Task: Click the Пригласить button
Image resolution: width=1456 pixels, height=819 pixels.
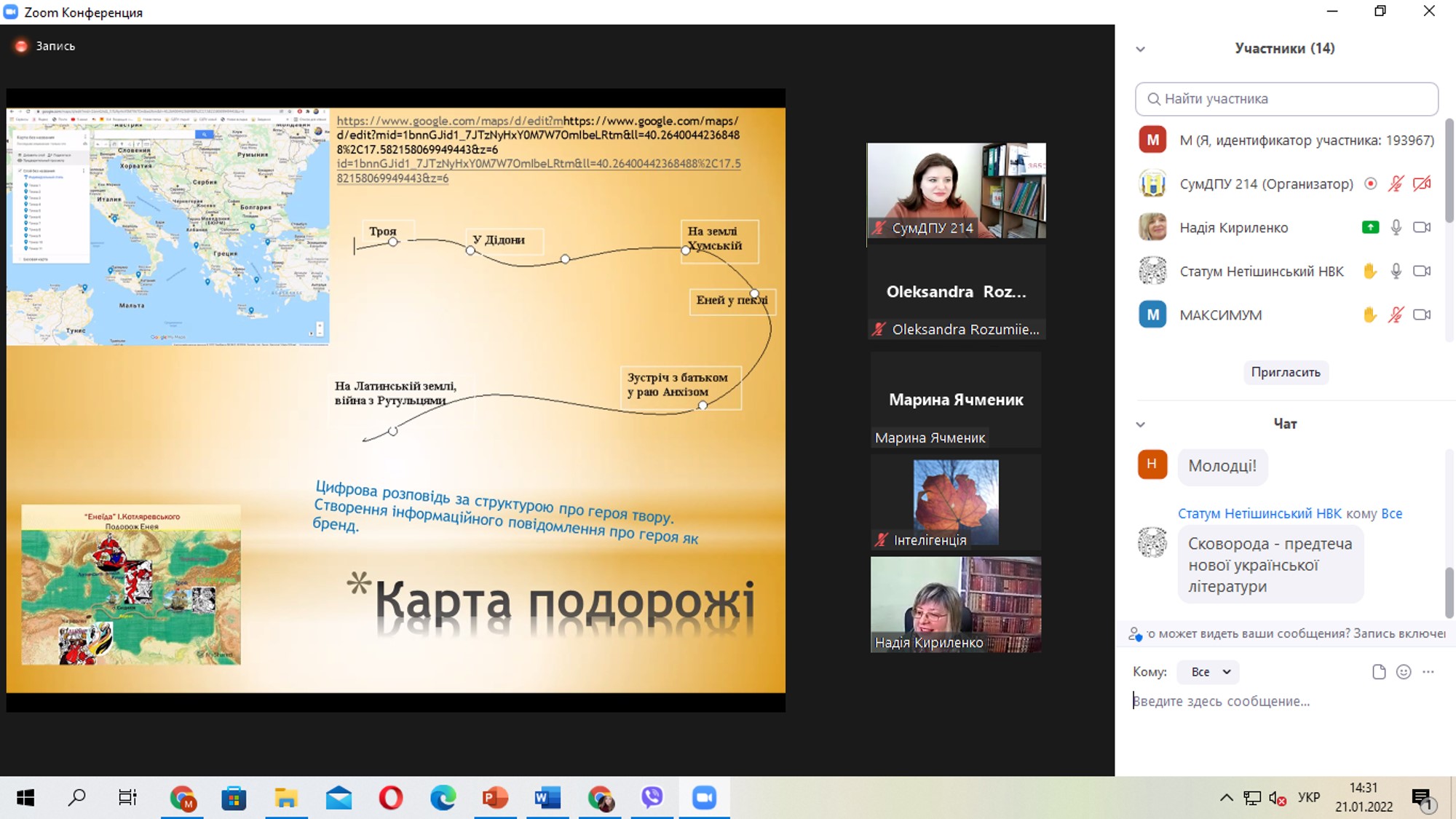Action: click(1285, 372)
